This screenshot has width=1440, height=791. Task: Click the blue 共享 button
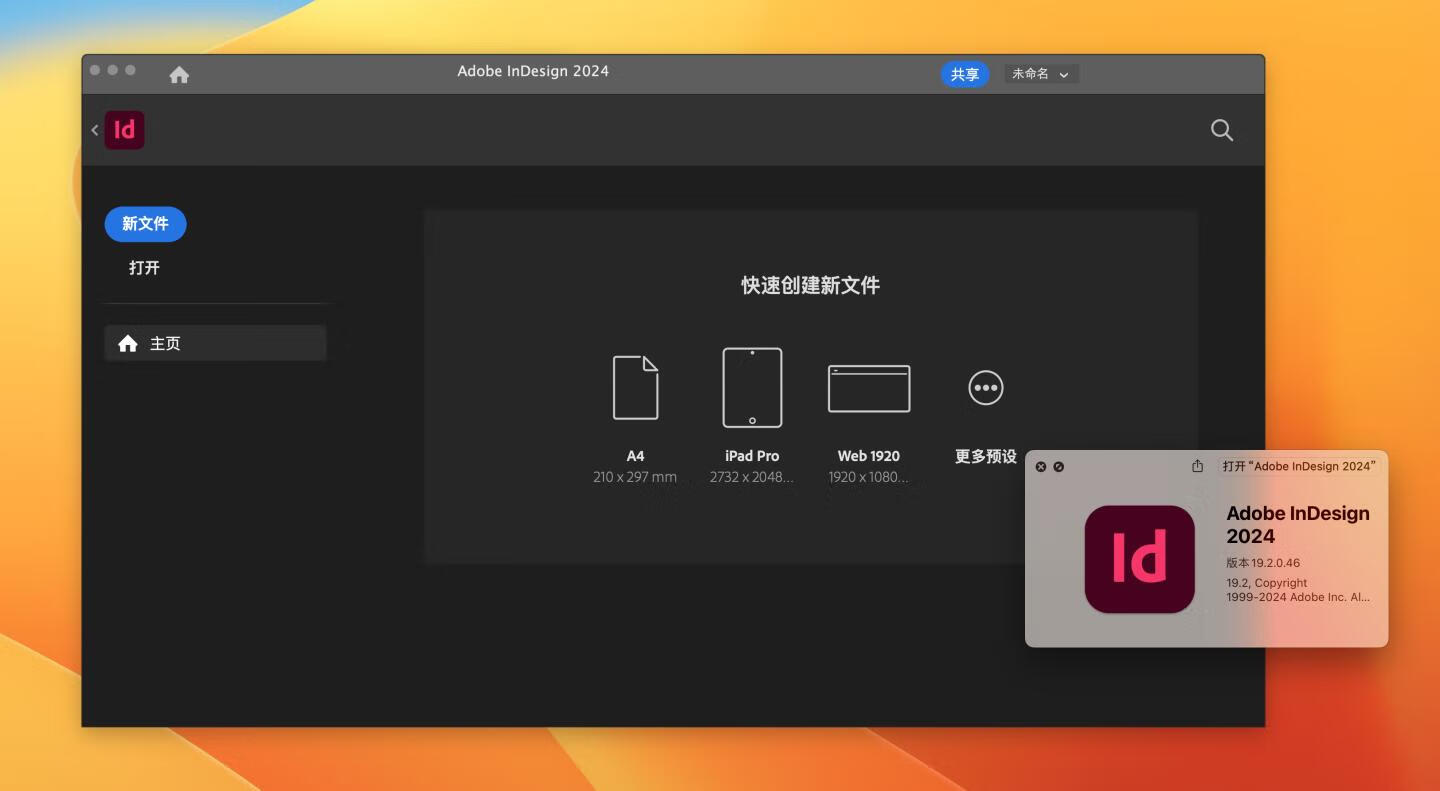[965, 74]
